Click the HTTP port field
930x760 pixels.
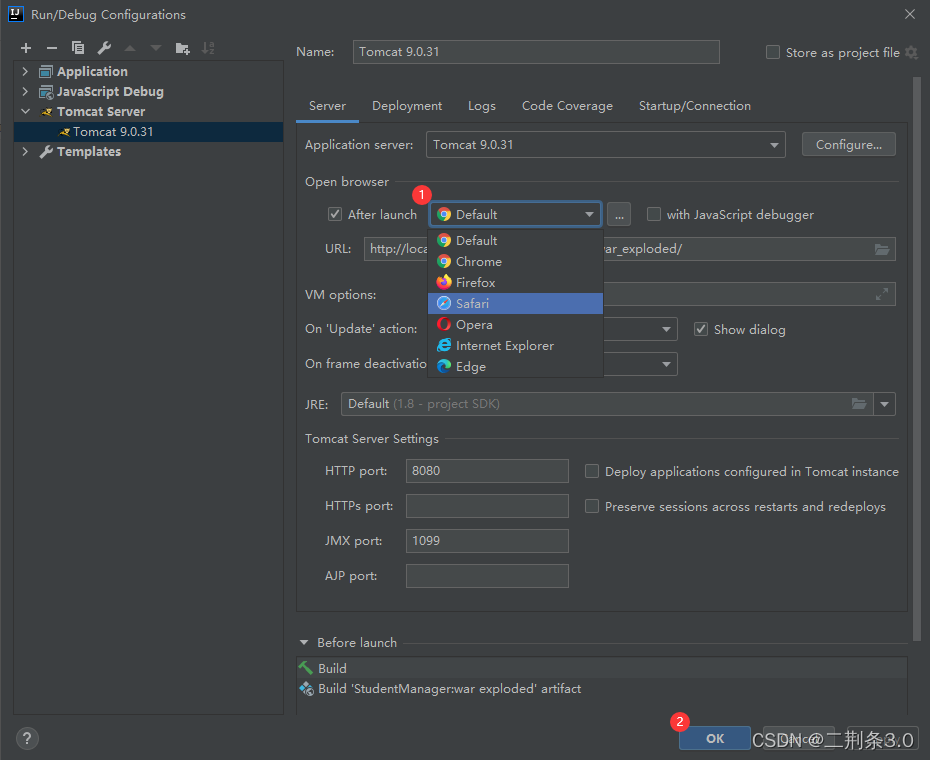[487, 471]
